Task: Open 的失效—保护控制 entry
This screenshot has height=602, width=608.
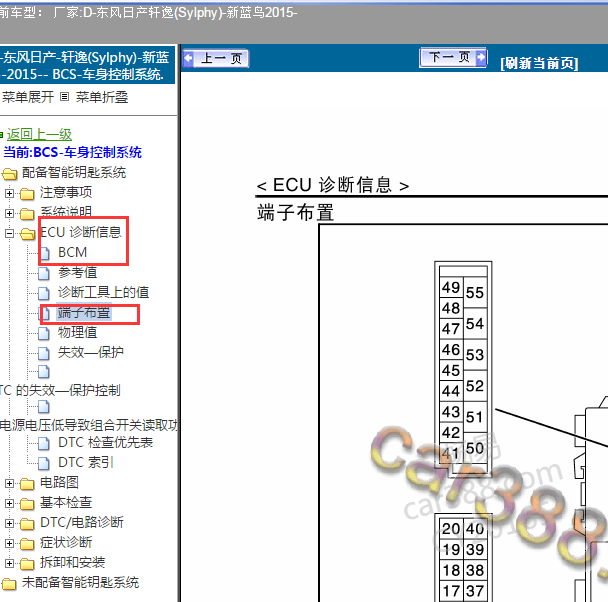Action: point(68,390)
